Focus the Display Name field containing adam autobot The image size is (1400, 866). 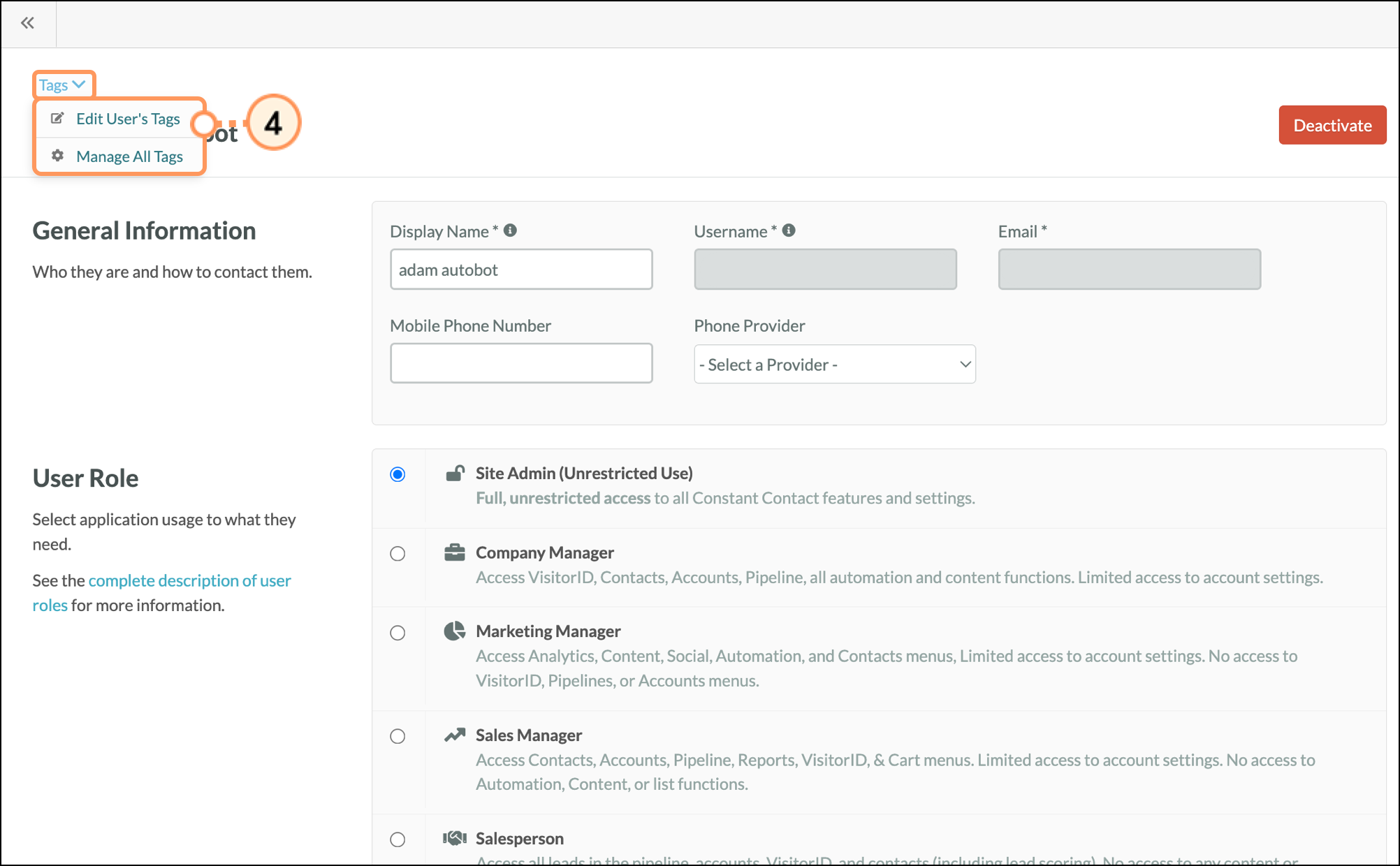521,270
